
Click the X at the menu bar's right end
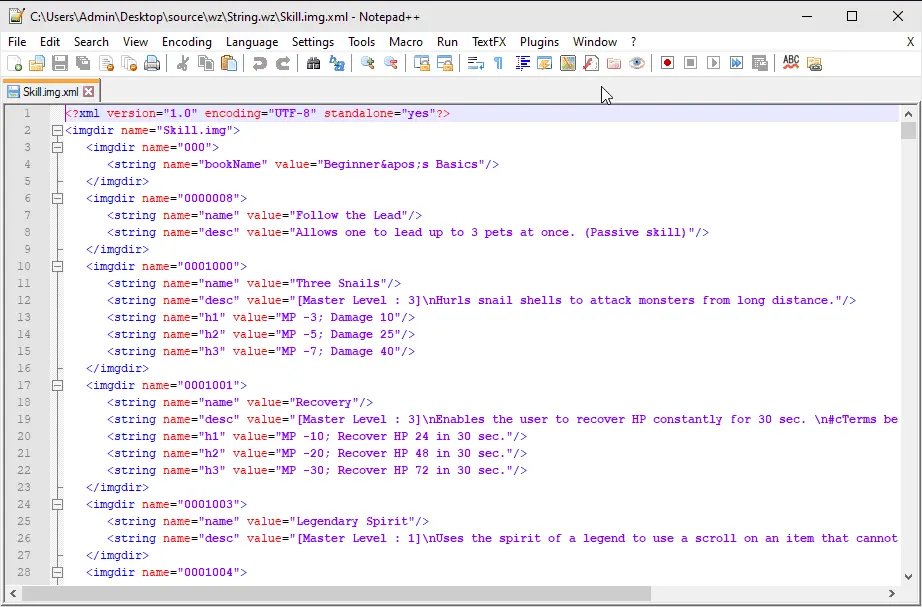910,42
